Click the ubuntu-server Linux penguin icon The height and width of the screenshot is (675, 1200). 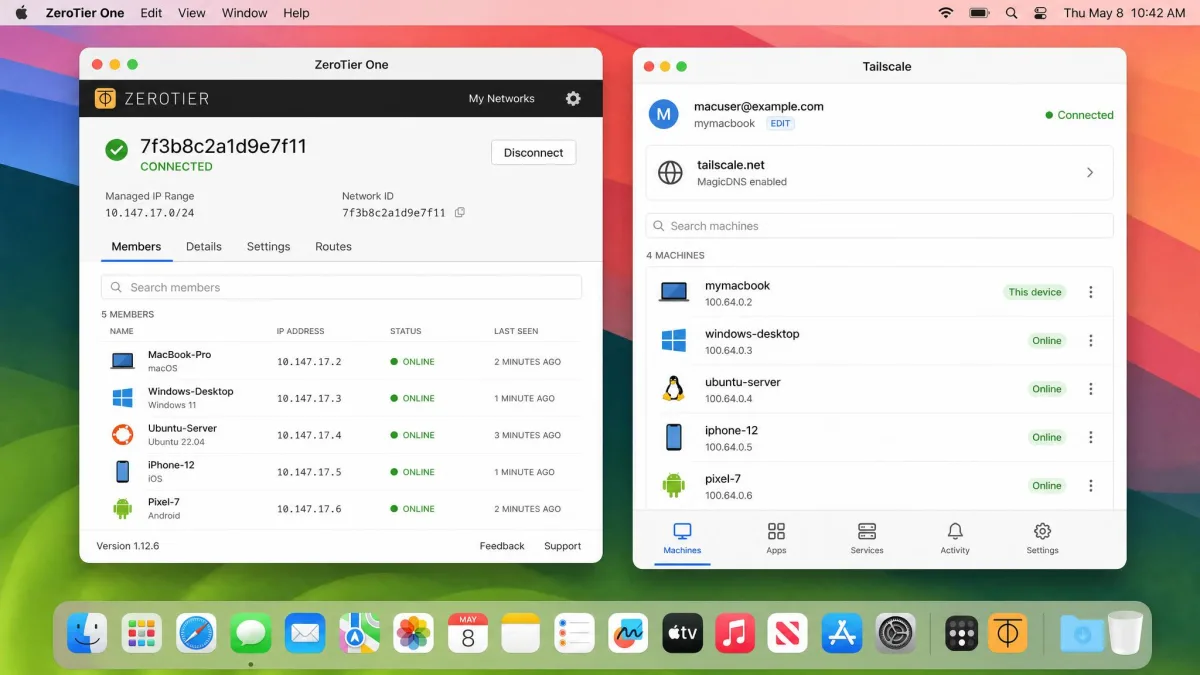(674, 389)
